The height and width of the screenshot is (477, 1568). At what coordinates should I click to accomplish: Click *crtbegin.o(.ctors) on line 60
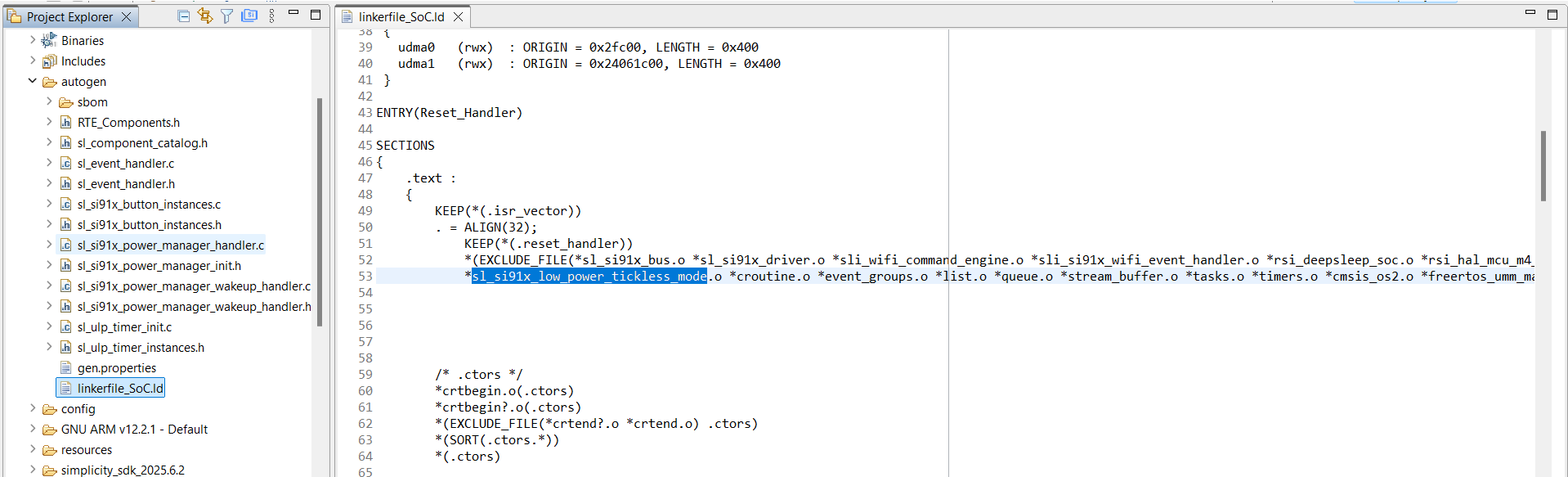[x=504, y=391]
